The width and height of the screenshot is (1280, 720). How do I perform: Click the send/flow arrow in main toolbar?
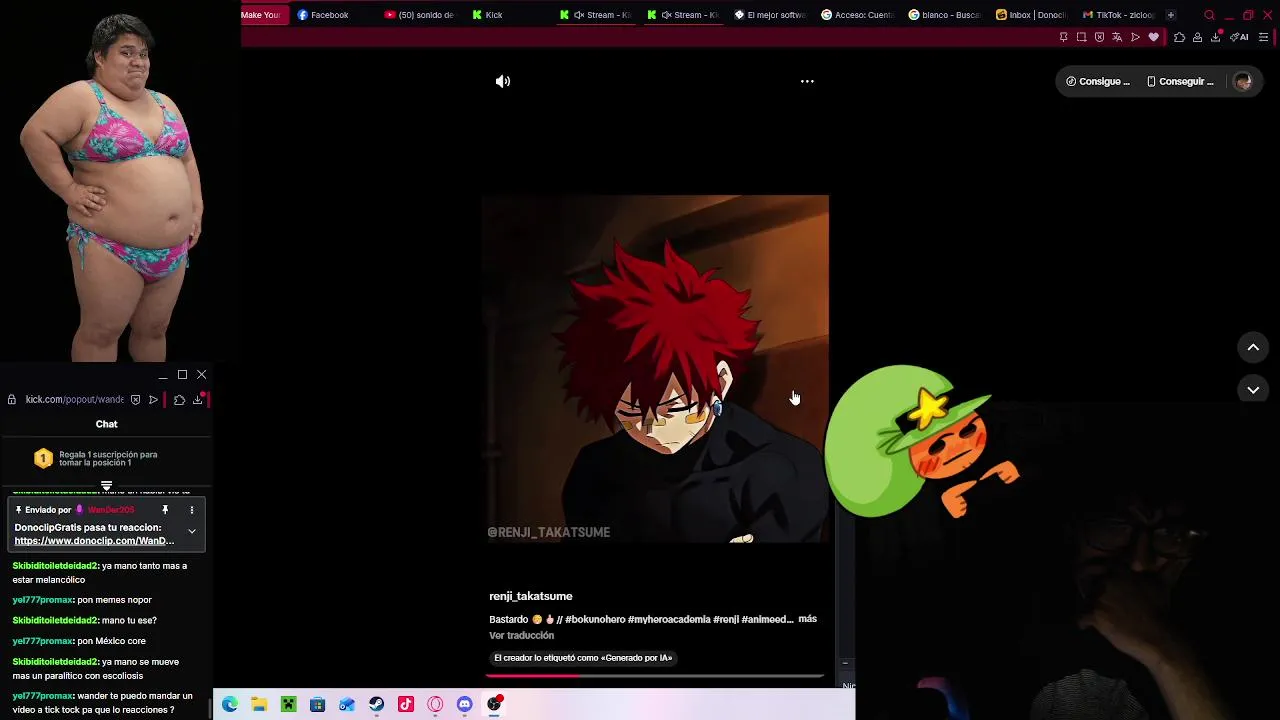pyautogui.click(x=1135, y=37)
